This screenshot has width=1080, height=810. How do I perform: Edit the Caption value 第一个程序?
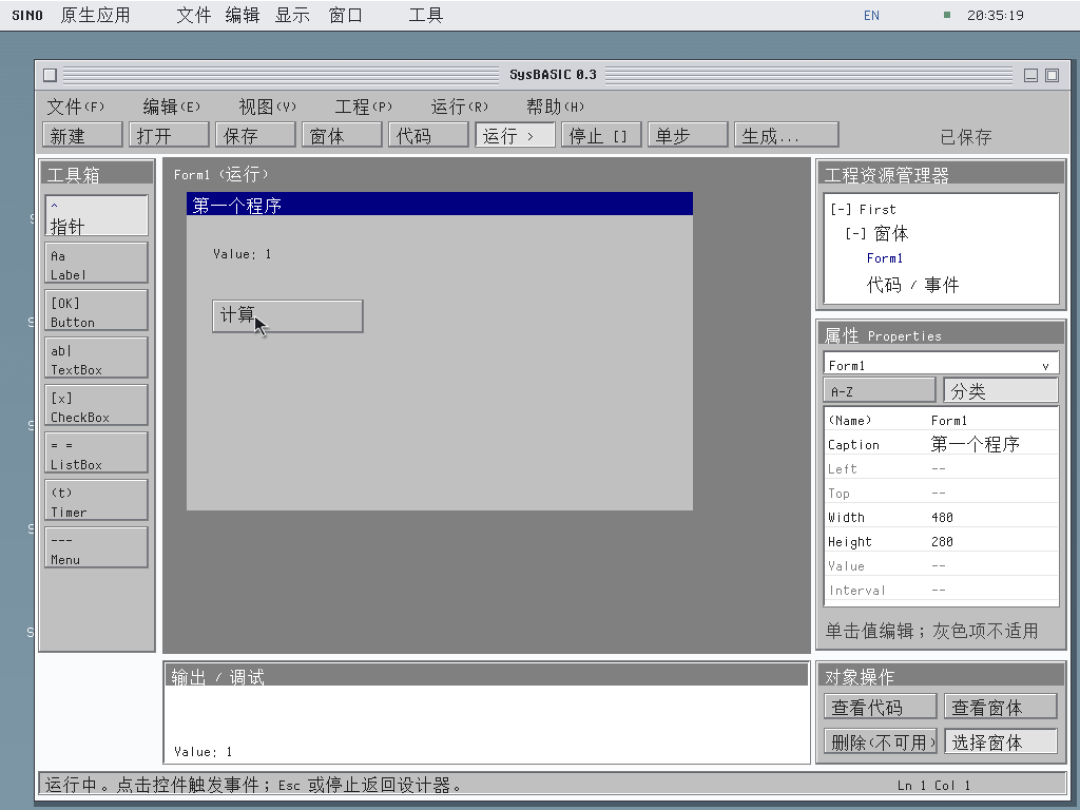(975, 444)
